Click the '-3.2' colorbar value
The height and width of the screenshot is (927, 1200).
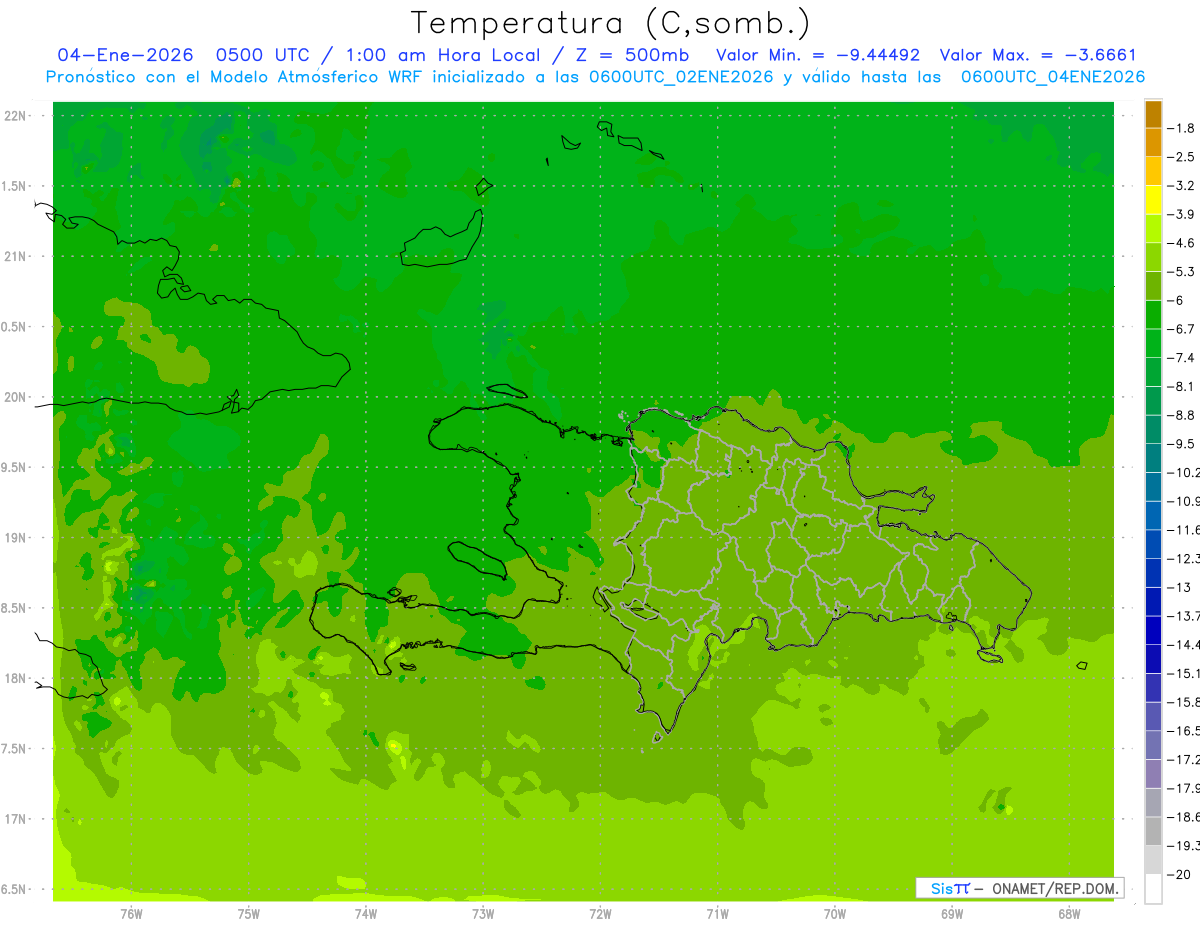point(1182,186)
